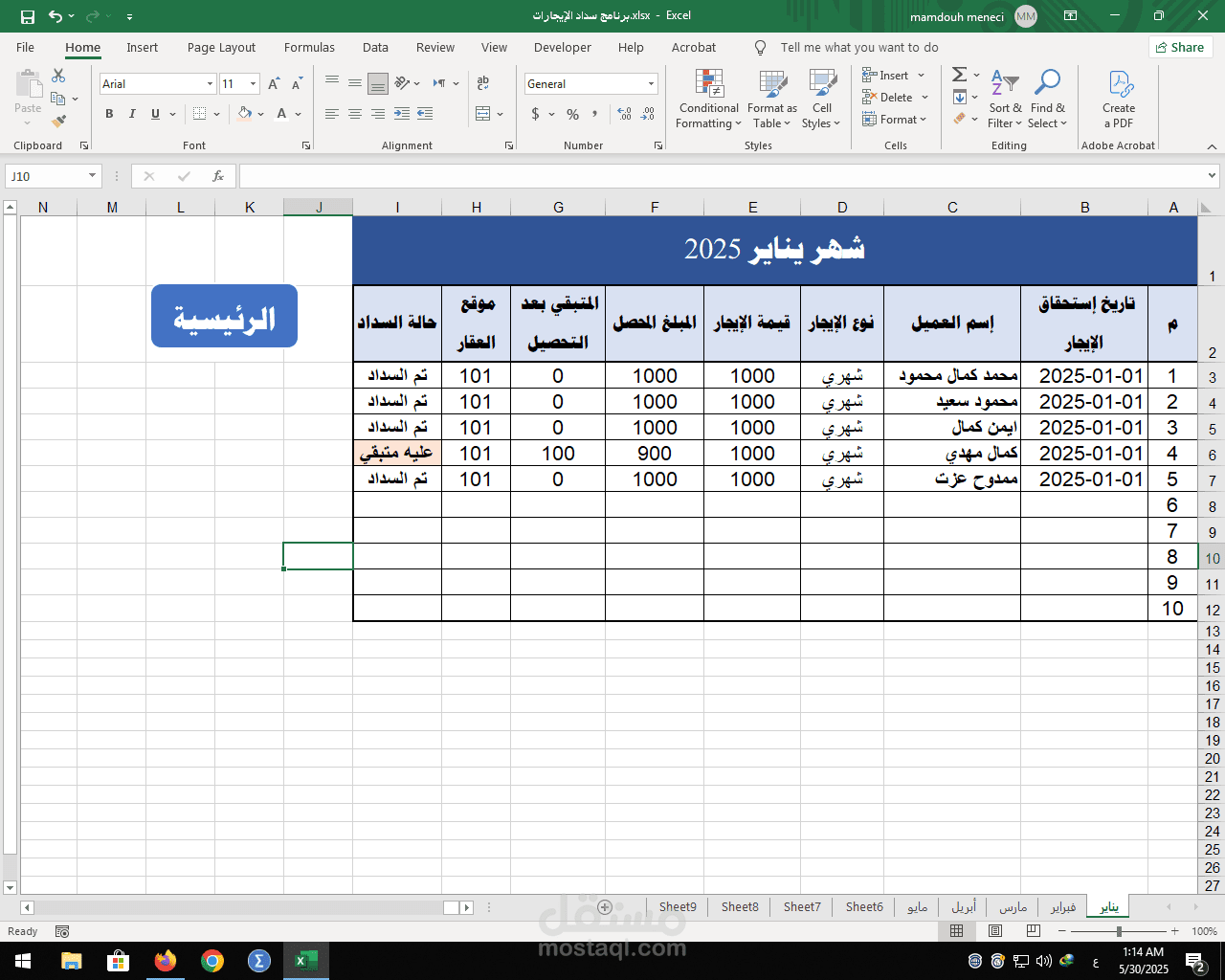This screenshot has width=1225, height=980.
Task: Click Tell me what you want to do
Action: click(859, 47)
